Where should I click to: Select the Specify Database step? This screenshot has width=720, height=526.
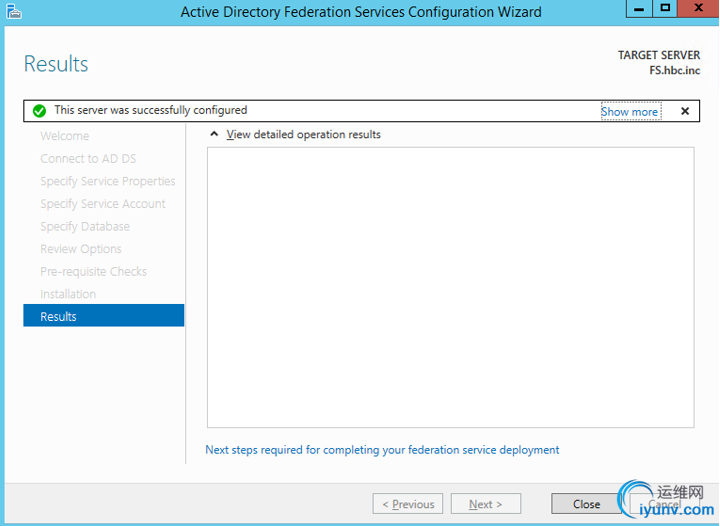[85, 226]
